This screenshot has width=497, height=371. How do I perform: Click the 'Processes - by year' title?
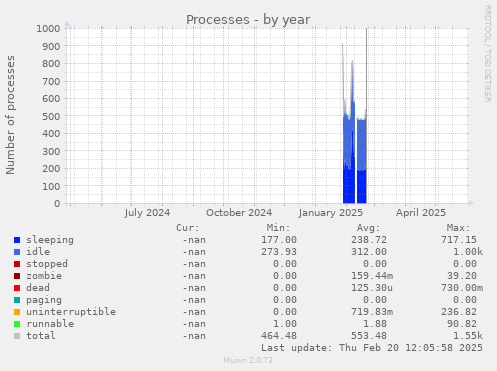(x=248, y=20)
